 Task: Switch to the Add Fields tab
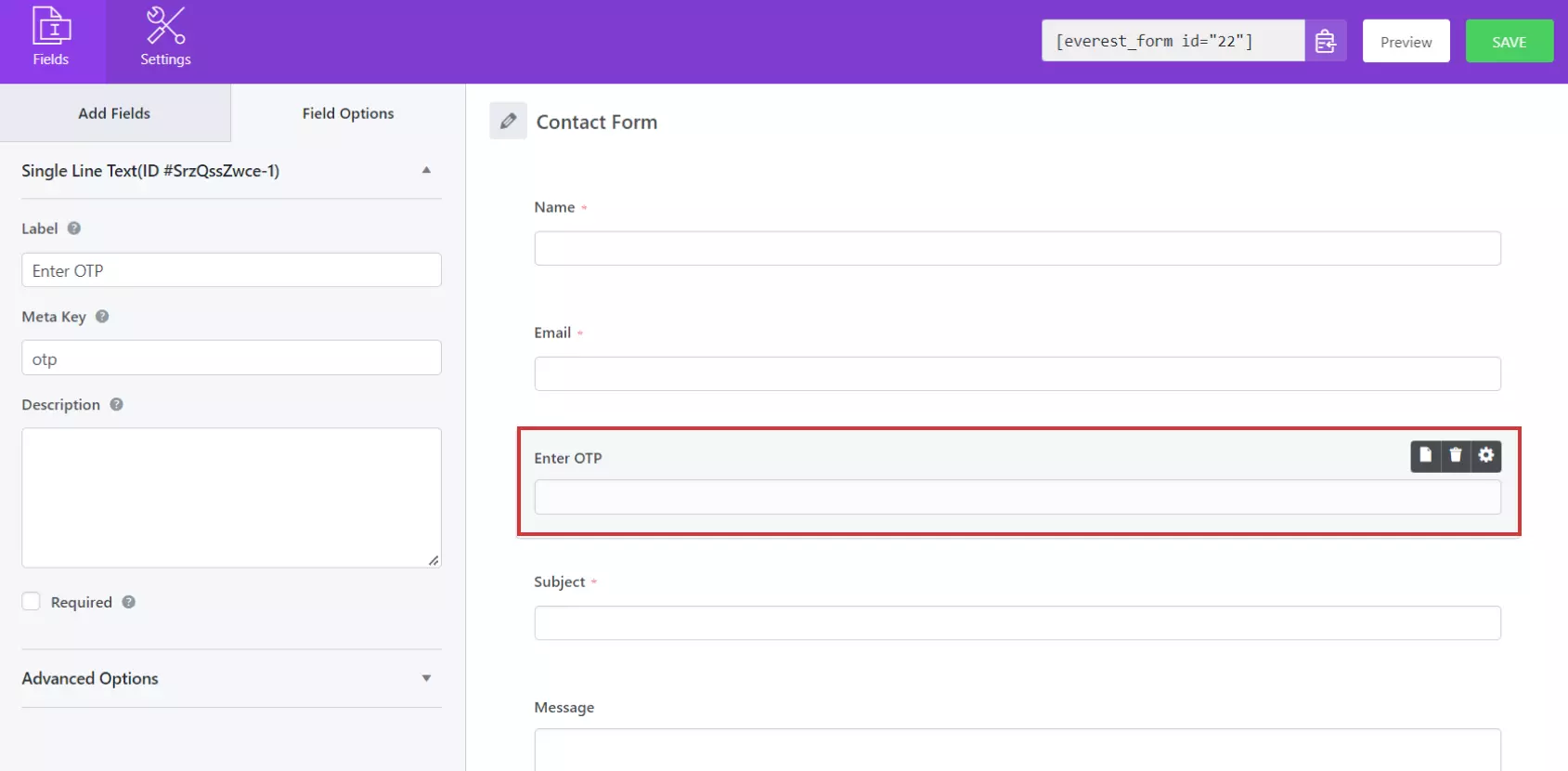[x=115, y=113]
